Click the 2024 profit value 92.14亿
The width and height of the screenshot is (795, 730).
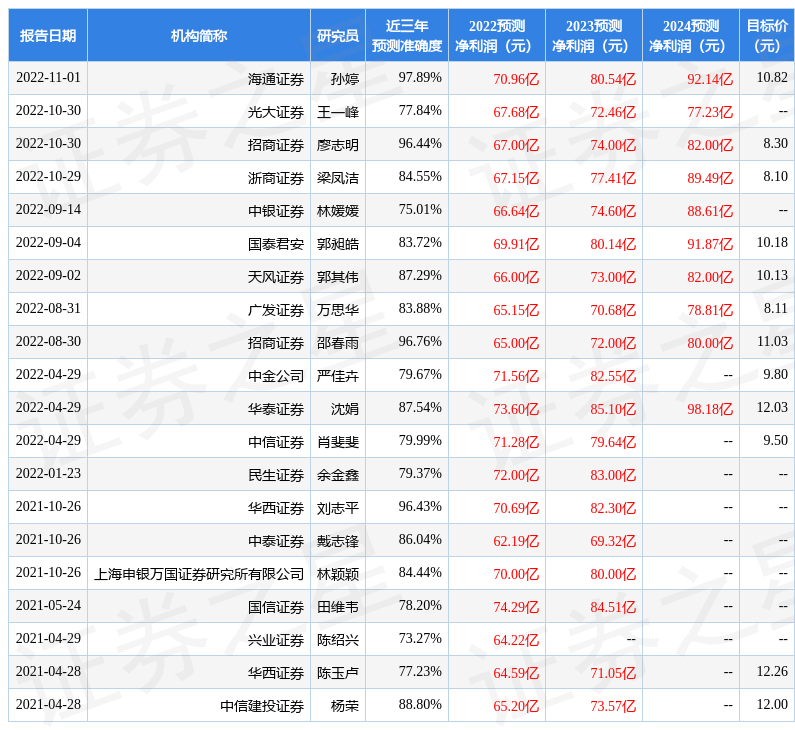point(710,79)
